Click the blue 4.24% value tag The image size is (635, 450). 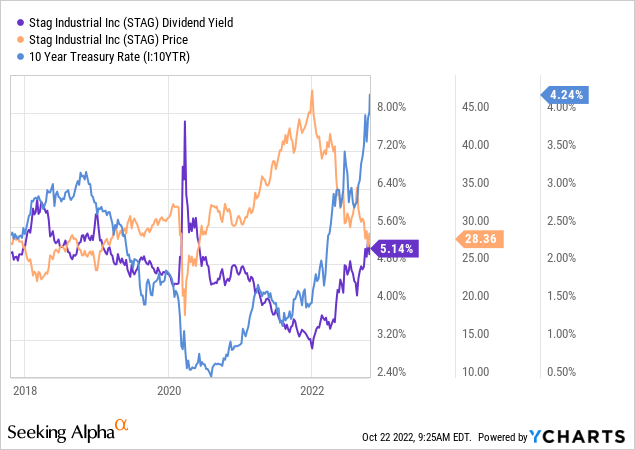(x=565, y=96)
